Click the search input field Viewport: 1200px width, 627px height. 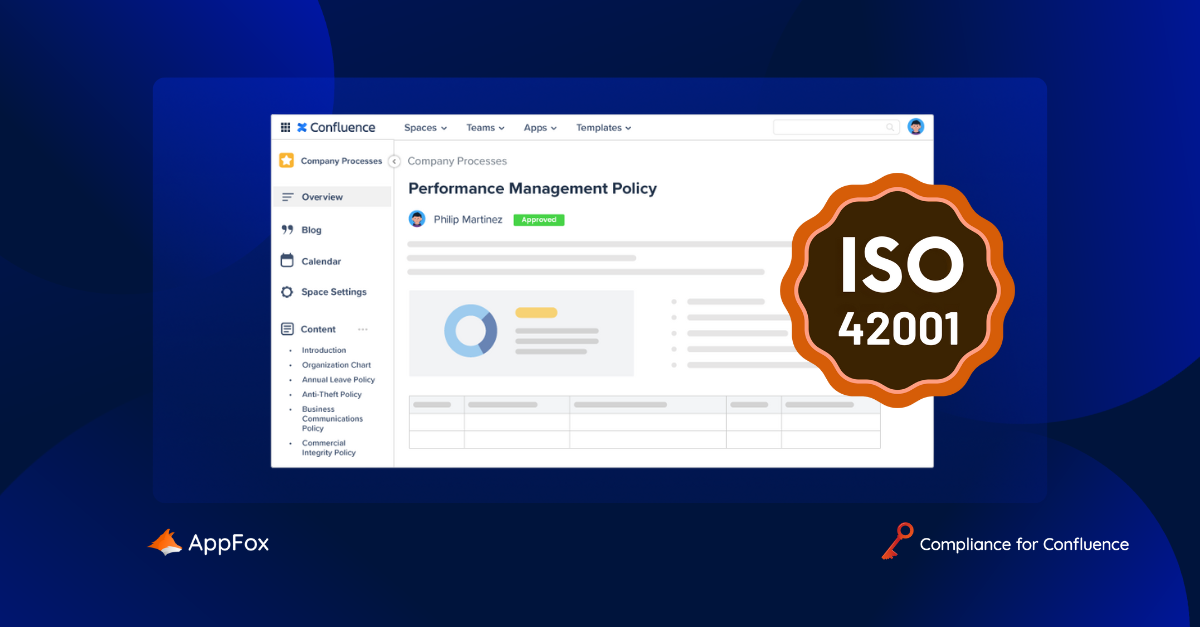830,128
